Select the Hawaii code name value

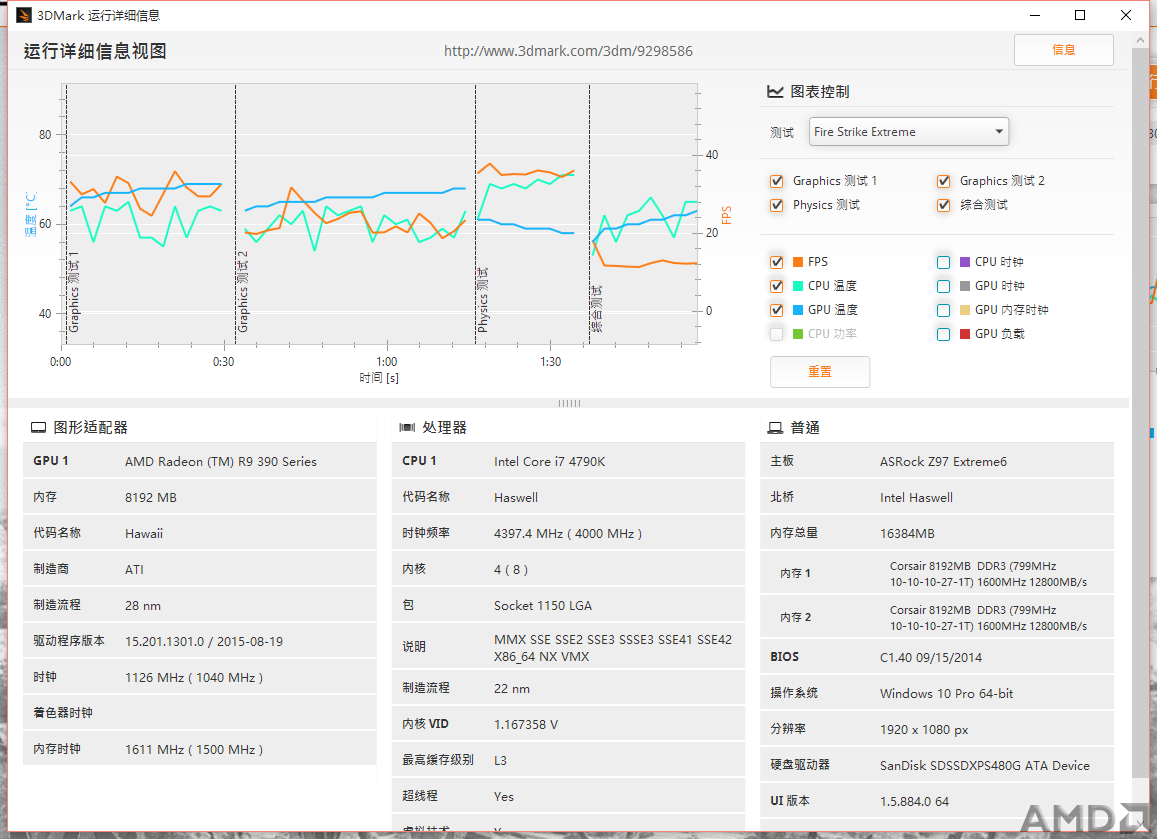pyautogui.click(x=144, y=534)
